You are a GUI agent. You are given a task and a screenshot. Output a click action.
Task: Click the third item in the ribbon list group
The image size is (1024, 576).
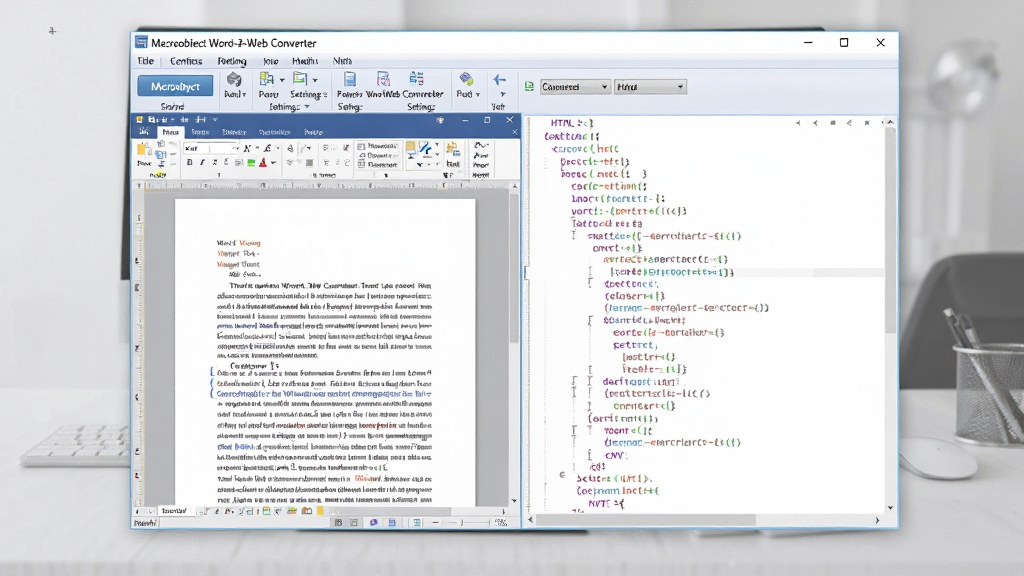377,165
